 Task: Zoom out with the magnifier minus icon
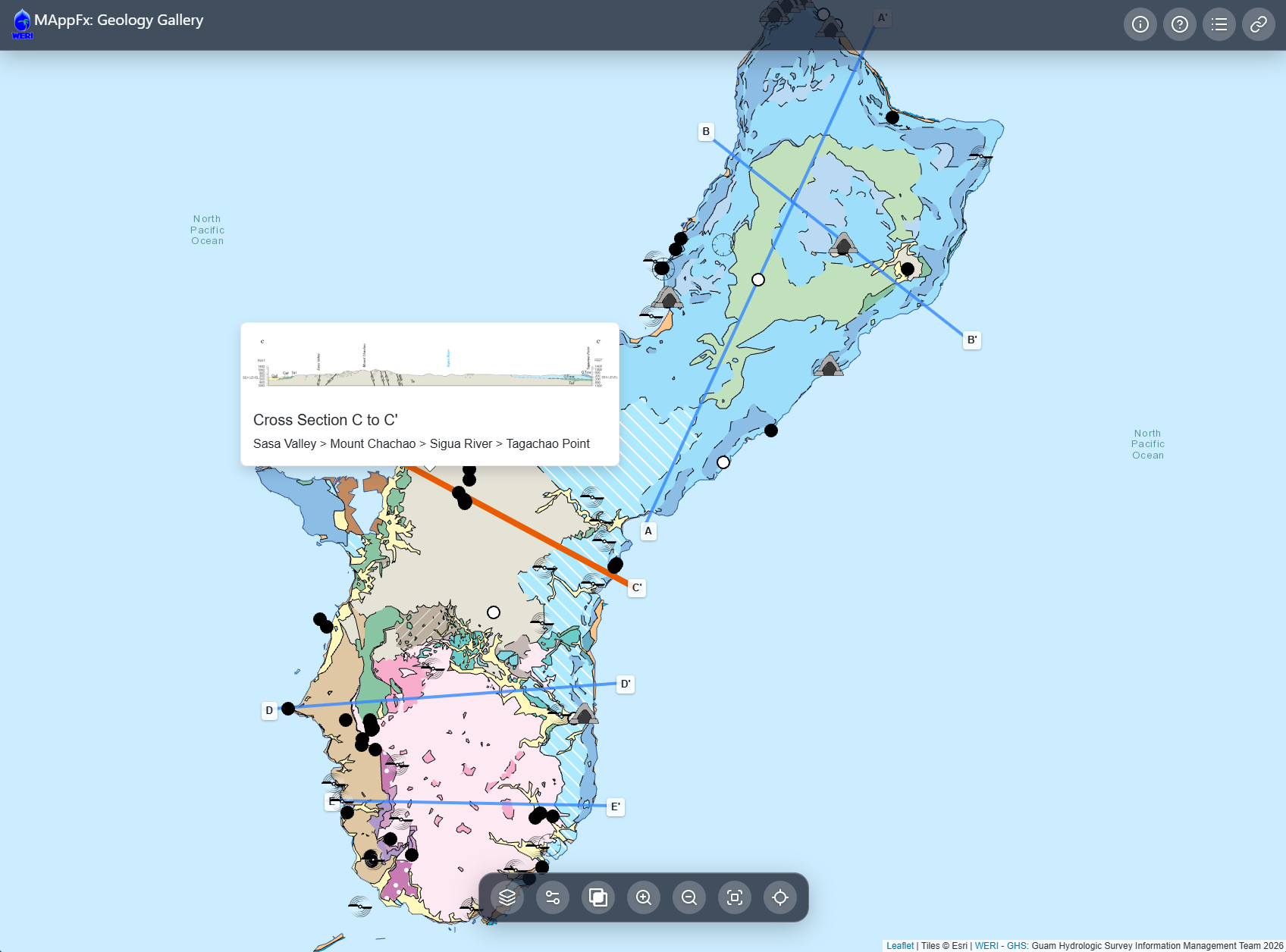(x=689, y=897)
